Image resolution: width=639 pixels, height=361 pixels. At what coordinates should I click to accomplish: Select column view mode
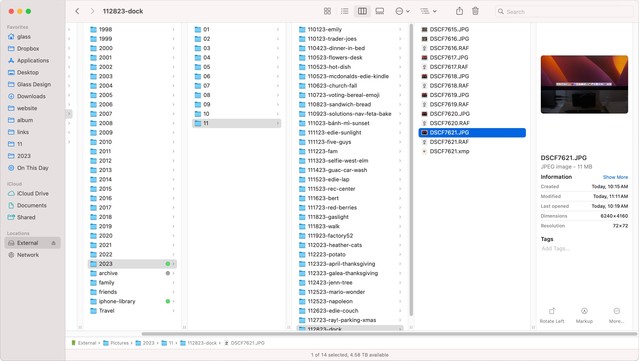(362, 11)
